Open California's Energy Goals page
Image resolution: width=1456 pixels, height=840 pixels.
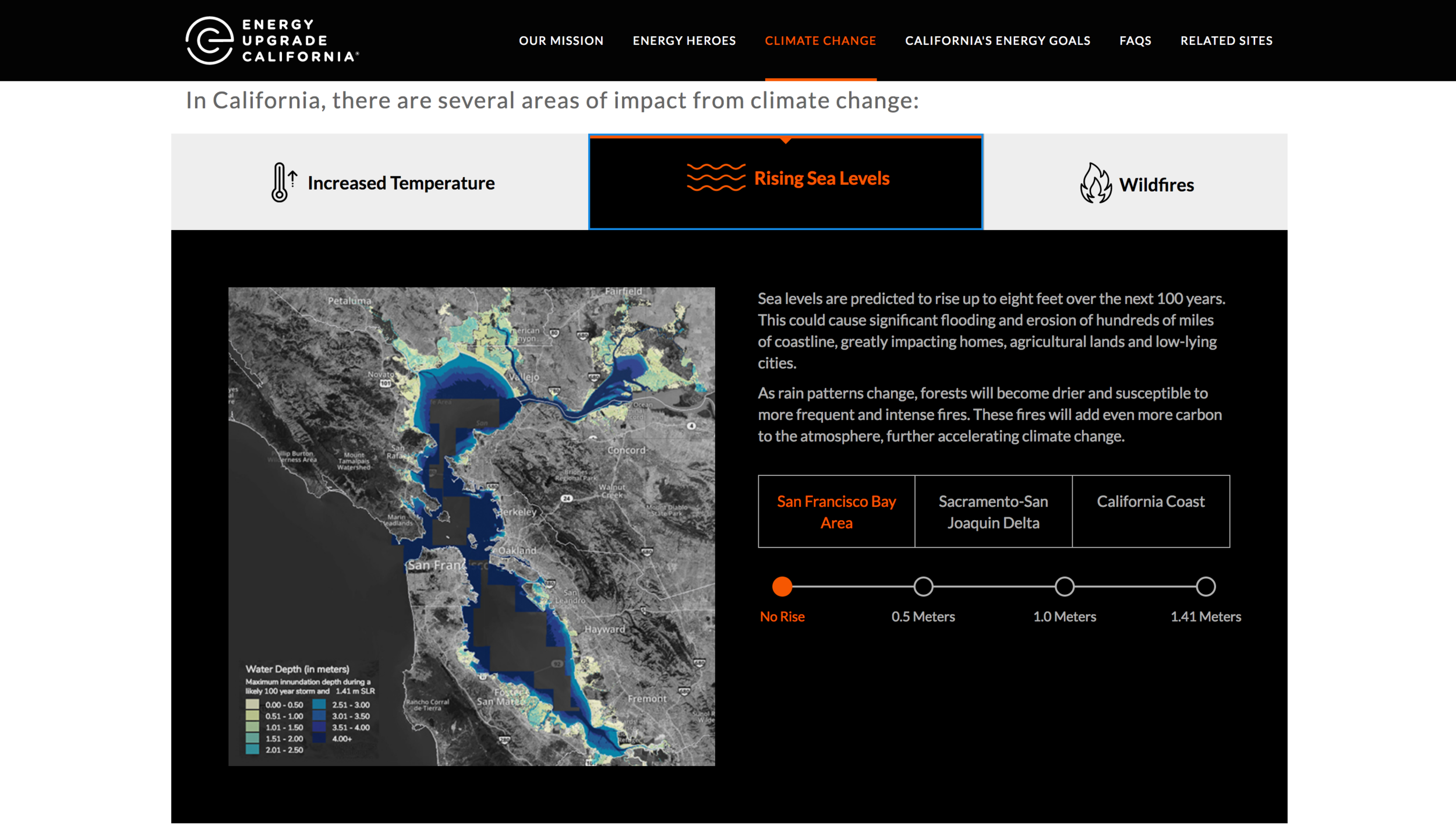point(997,41)
